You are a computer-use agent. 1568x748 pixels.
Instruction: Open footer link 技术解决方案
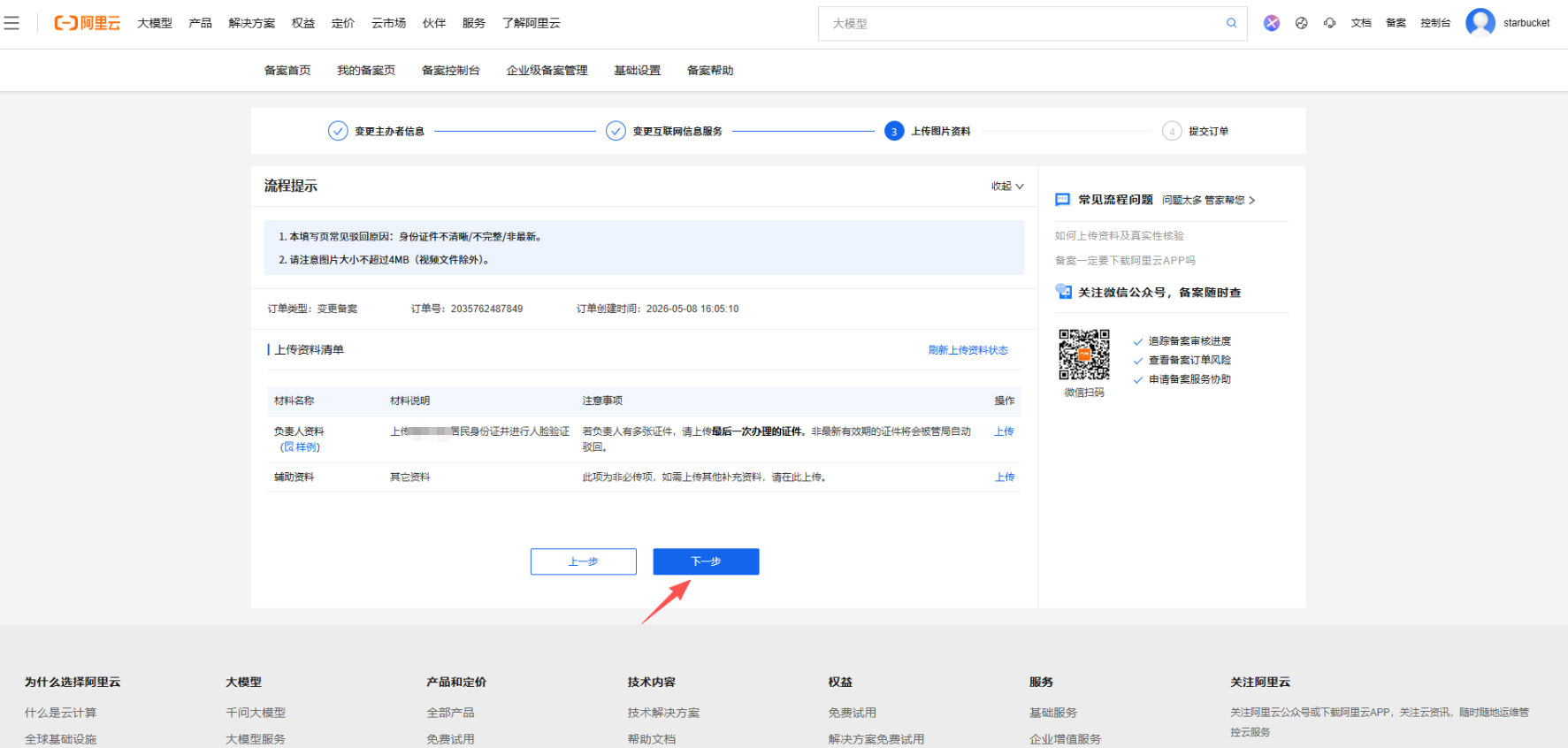point(663,713)
